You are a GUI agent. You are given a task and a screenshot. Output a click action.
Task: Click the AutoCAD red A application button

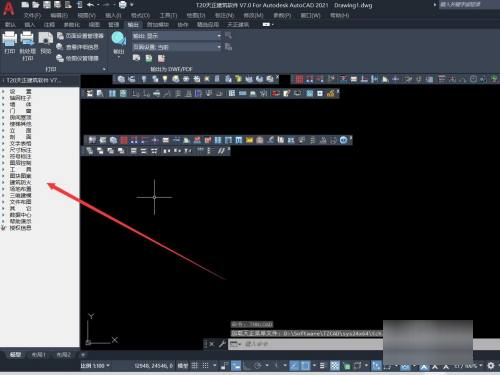[8, 8]
